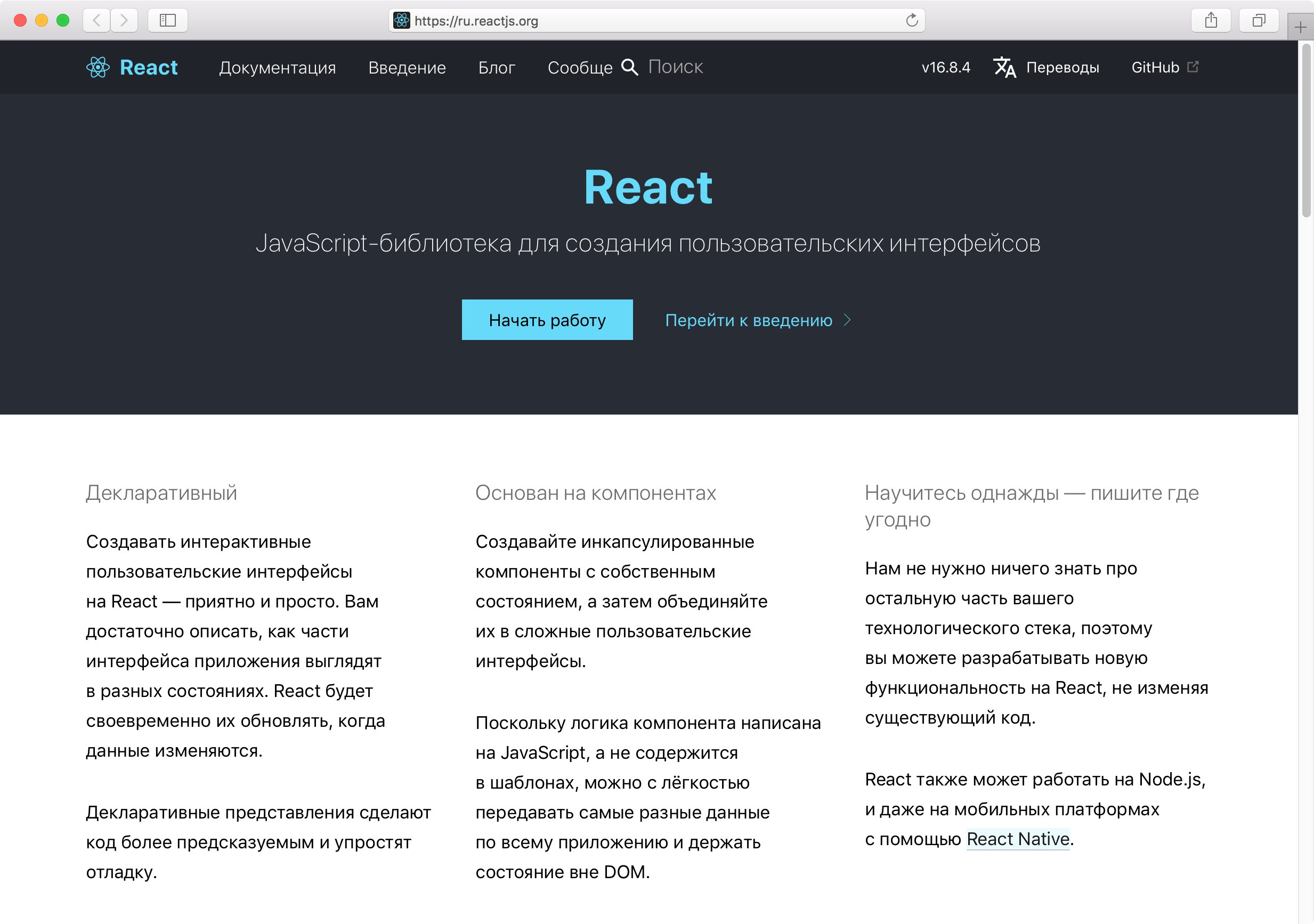Open the Документация menu item
1314x924 pixels.
coord(278,68)
